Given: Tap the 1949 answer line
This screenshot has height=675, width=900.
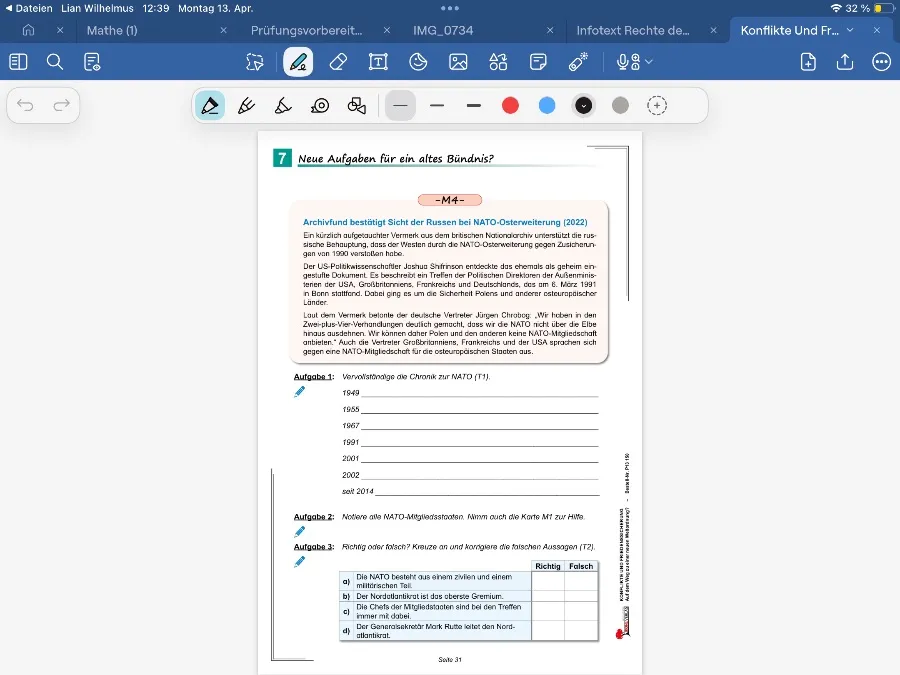Looking at the screenshot, I should (x=480, y=392).
